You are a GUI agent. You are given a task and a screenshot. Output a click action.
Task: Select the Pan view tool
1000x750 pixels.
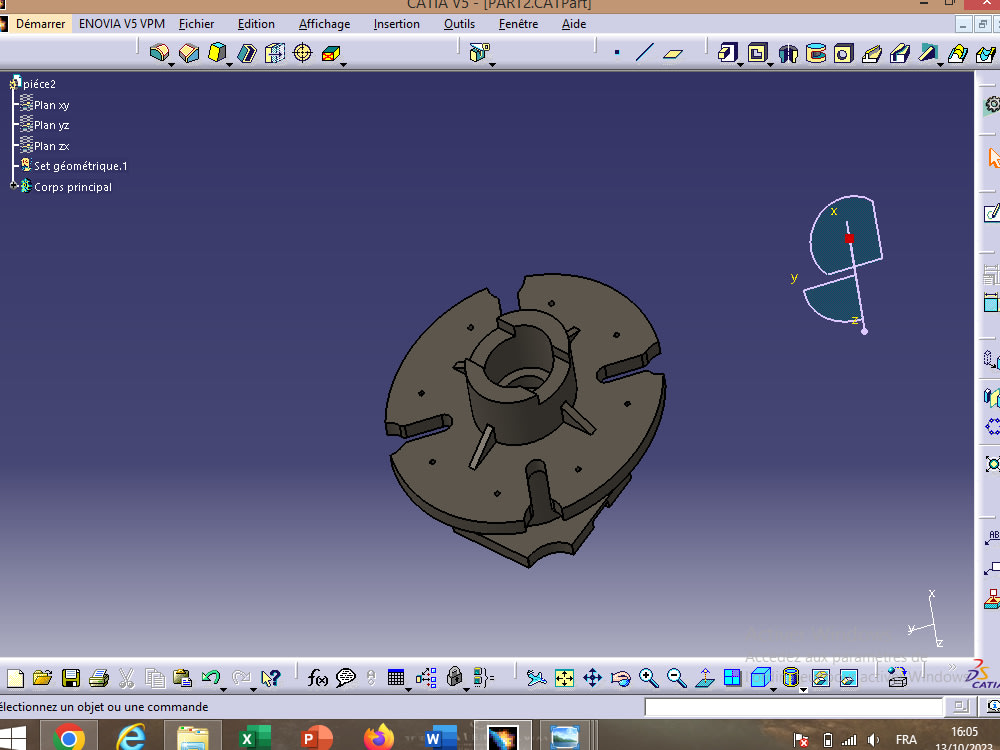(x=593, y=678)
